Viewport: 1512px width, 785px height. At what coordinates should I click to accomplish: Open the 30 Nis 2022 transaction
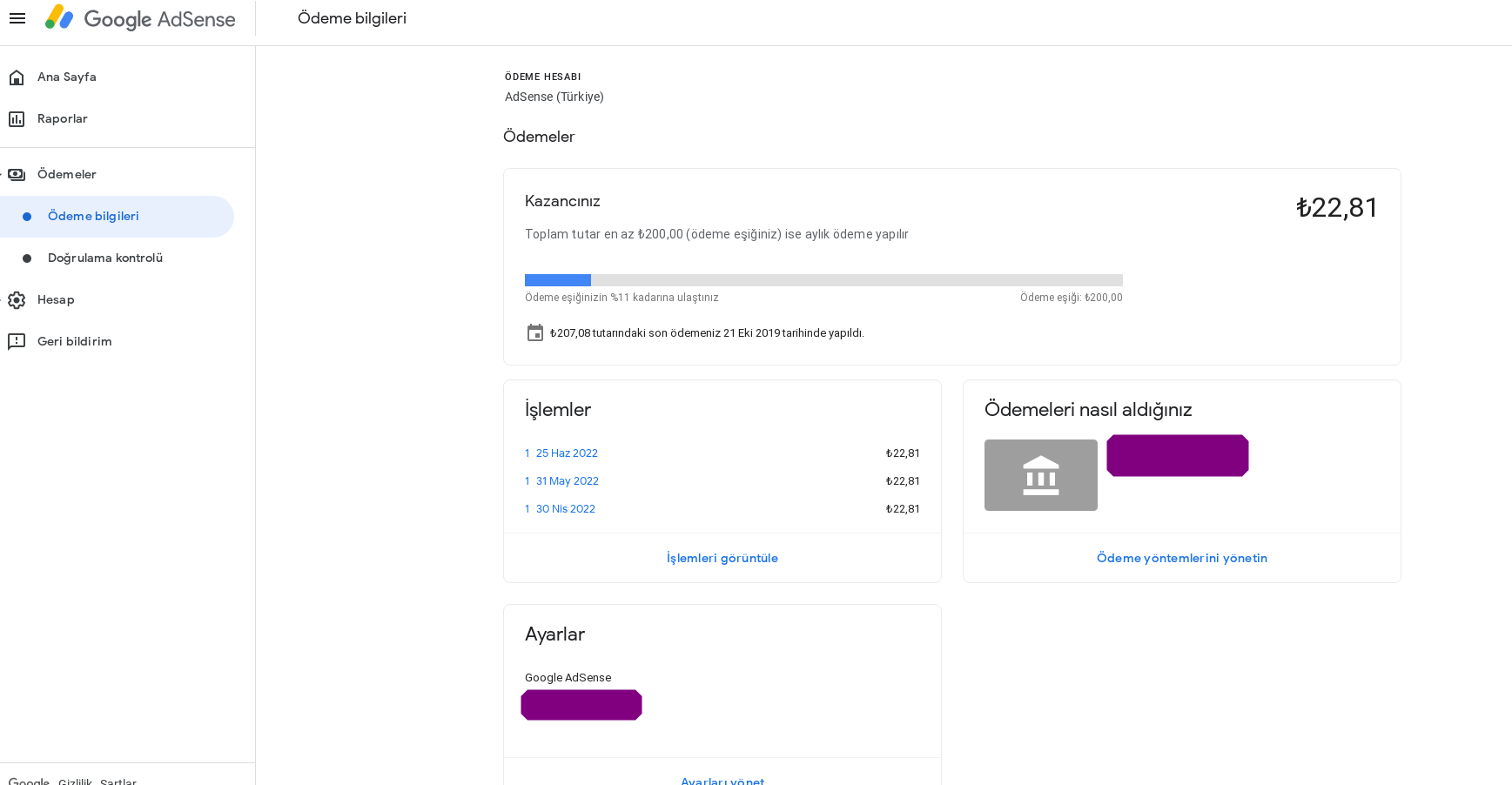(x=566, y=509)
